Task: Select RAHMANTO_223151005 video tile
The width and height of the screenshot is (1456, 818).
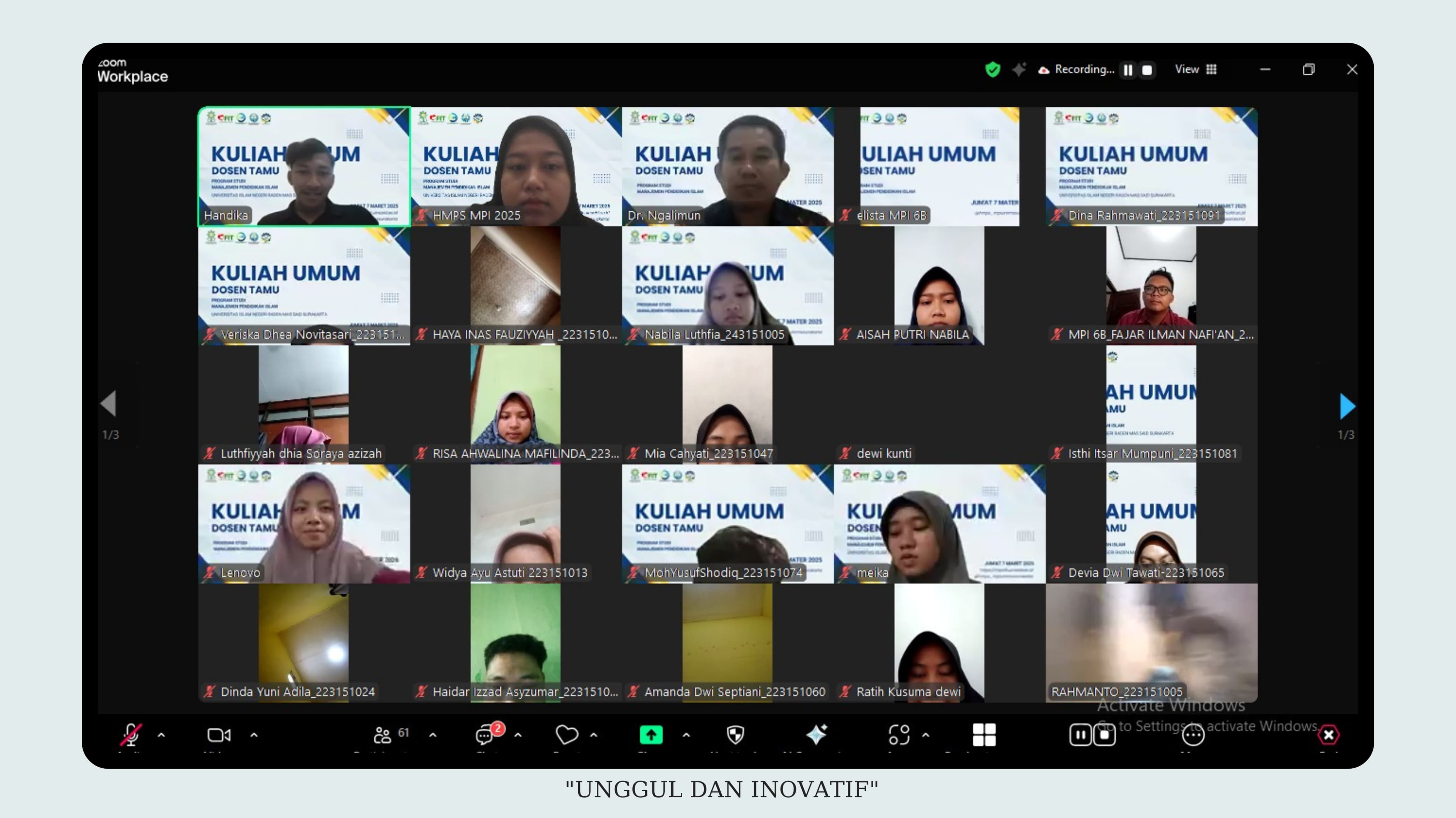Action: pyautogui.click(x=1151, y=643)
